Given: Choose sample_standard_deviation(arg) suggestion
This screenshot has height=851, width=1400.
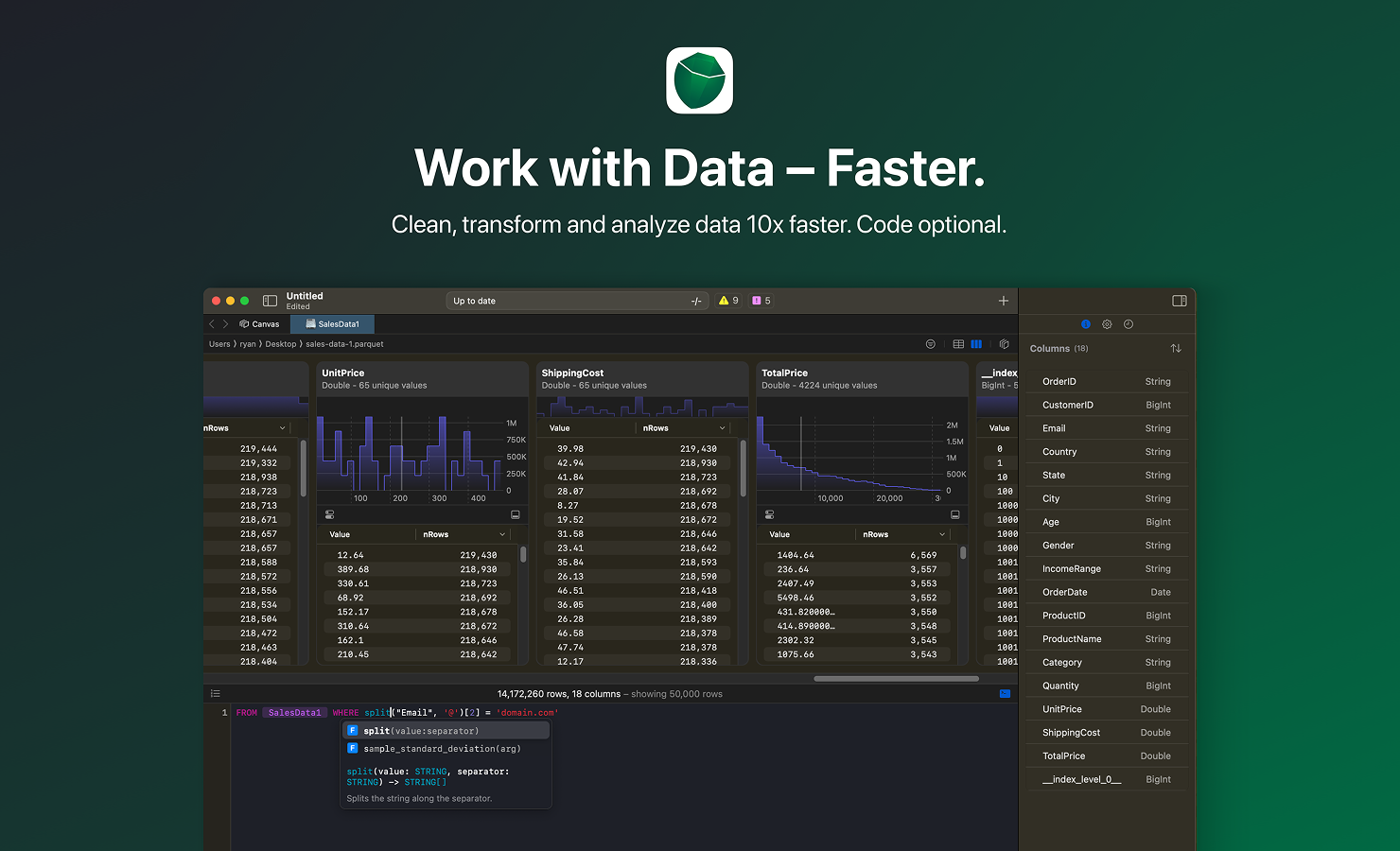Looking at the screenshot, I should [446, 748].
